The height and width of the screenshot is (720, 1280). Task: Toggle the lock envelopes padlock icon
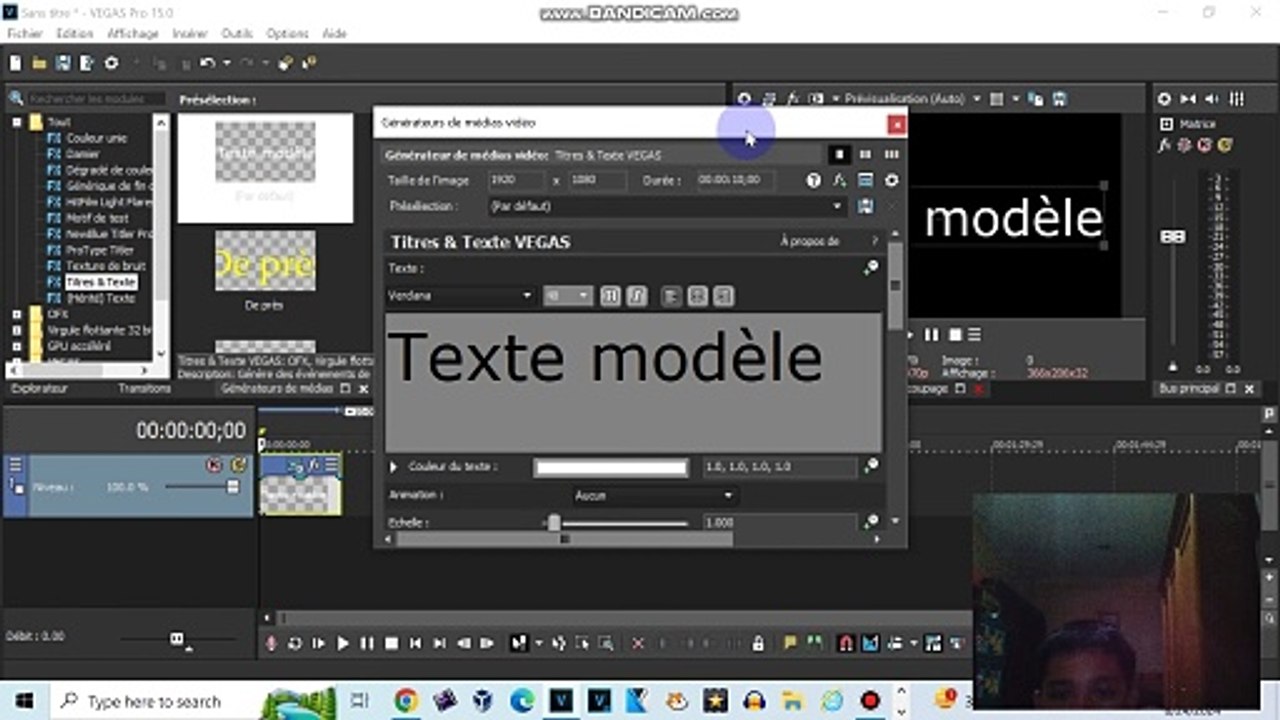pyautogui.click(x=758, y=643)
